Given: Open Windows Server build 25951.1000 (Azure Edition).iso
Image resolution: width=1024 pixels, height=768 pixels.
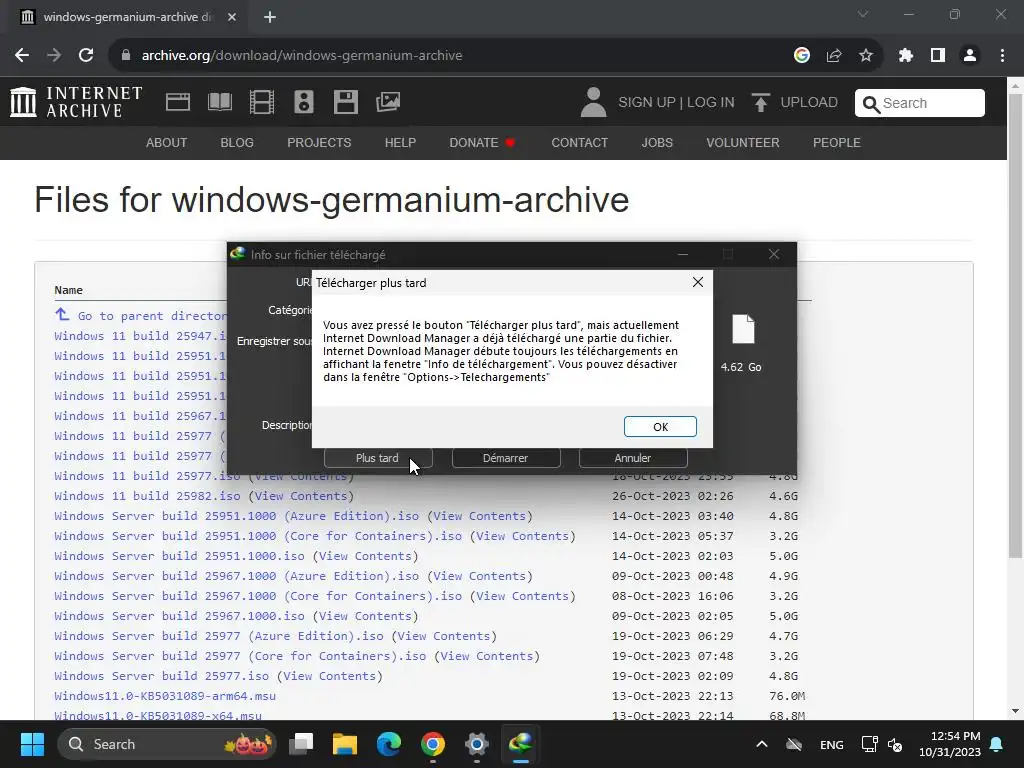Looking at the screenshot, I should coord(236,516).
